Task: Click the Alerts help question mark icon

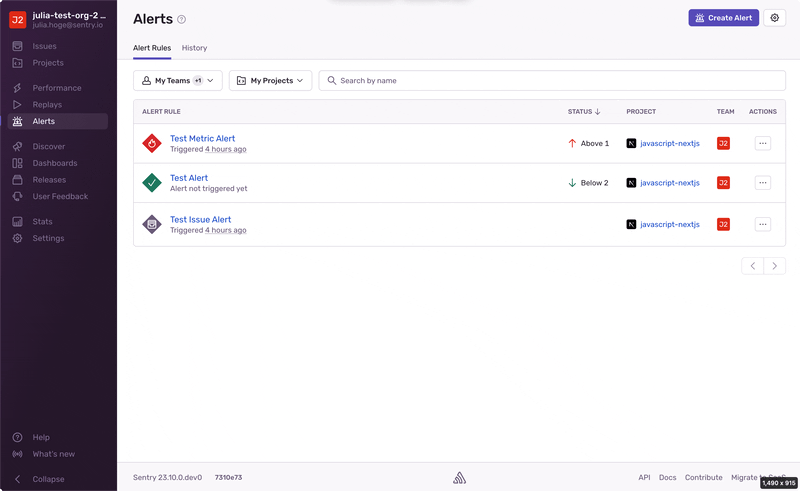Action: pos(181,19)
